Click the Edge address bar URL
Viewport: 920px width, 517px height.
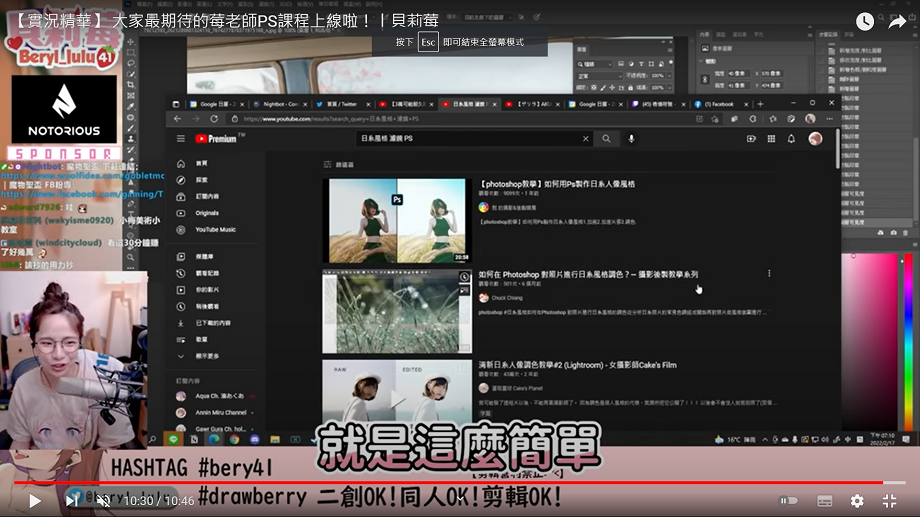(332, 119)
